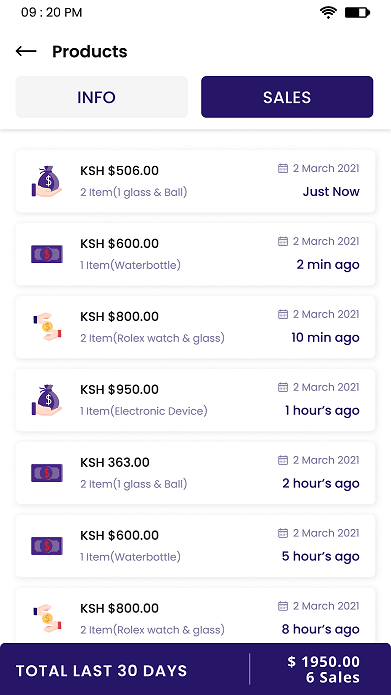Click the Wi-Fi icon in status bar
This screenshot has height=695, width=391.
click(328, 12)
